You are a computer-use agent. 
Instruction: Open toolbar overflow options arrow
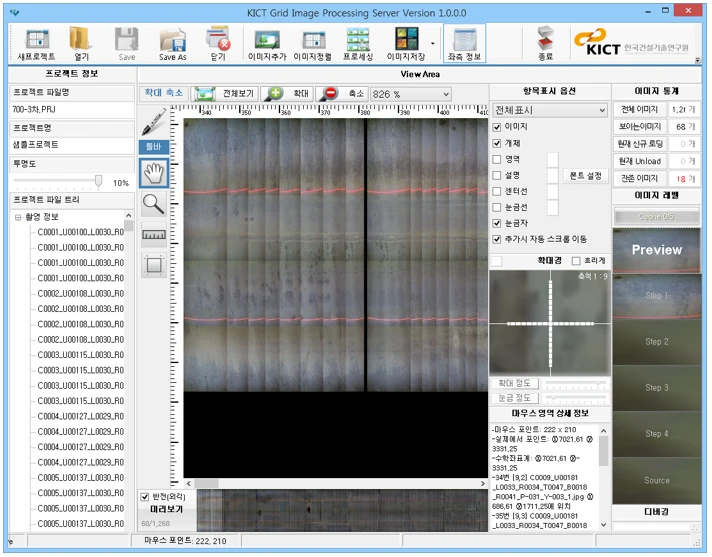click(698, 60)
